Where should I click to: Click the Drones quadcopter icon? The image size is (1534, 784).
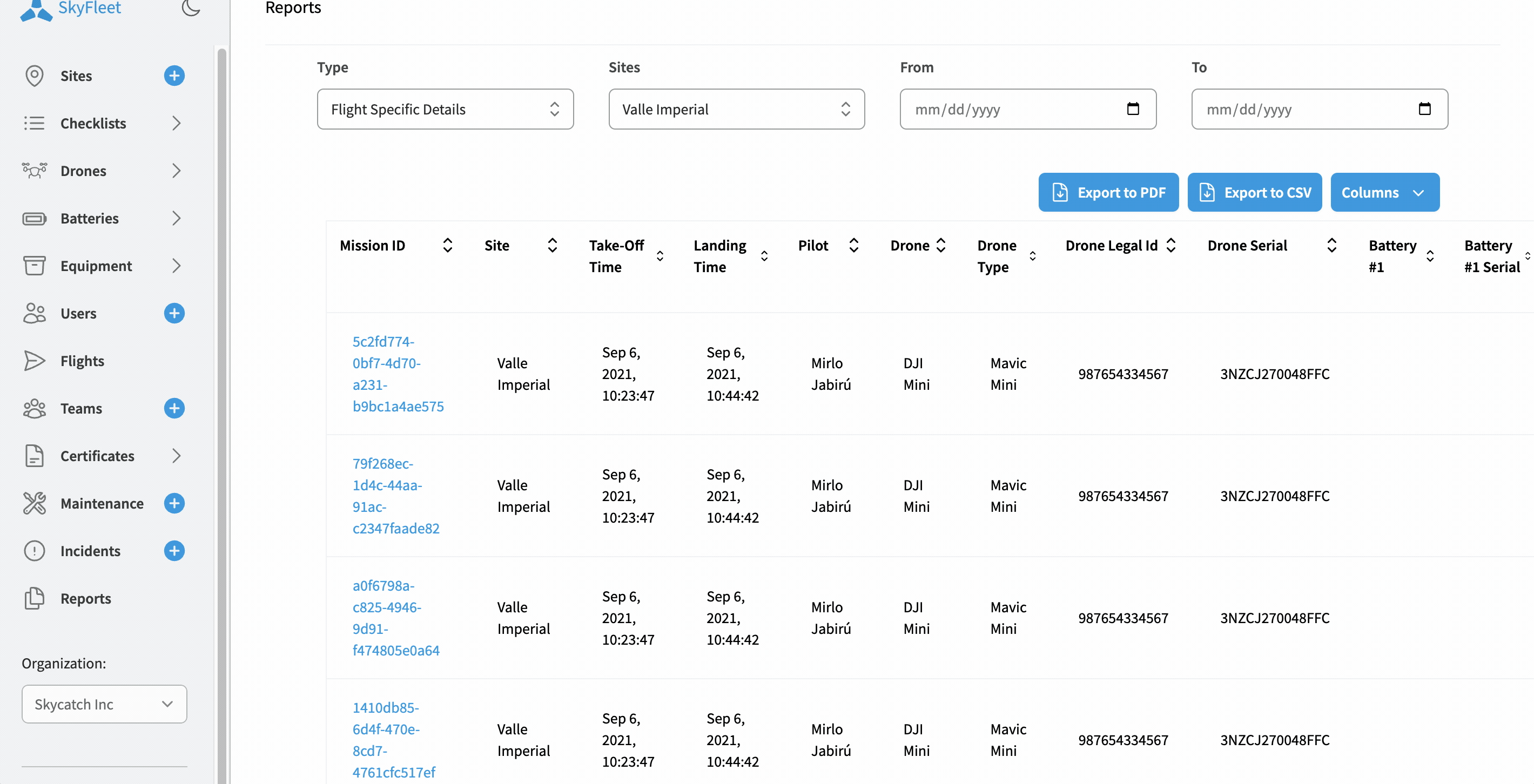[x=35, y=171]
